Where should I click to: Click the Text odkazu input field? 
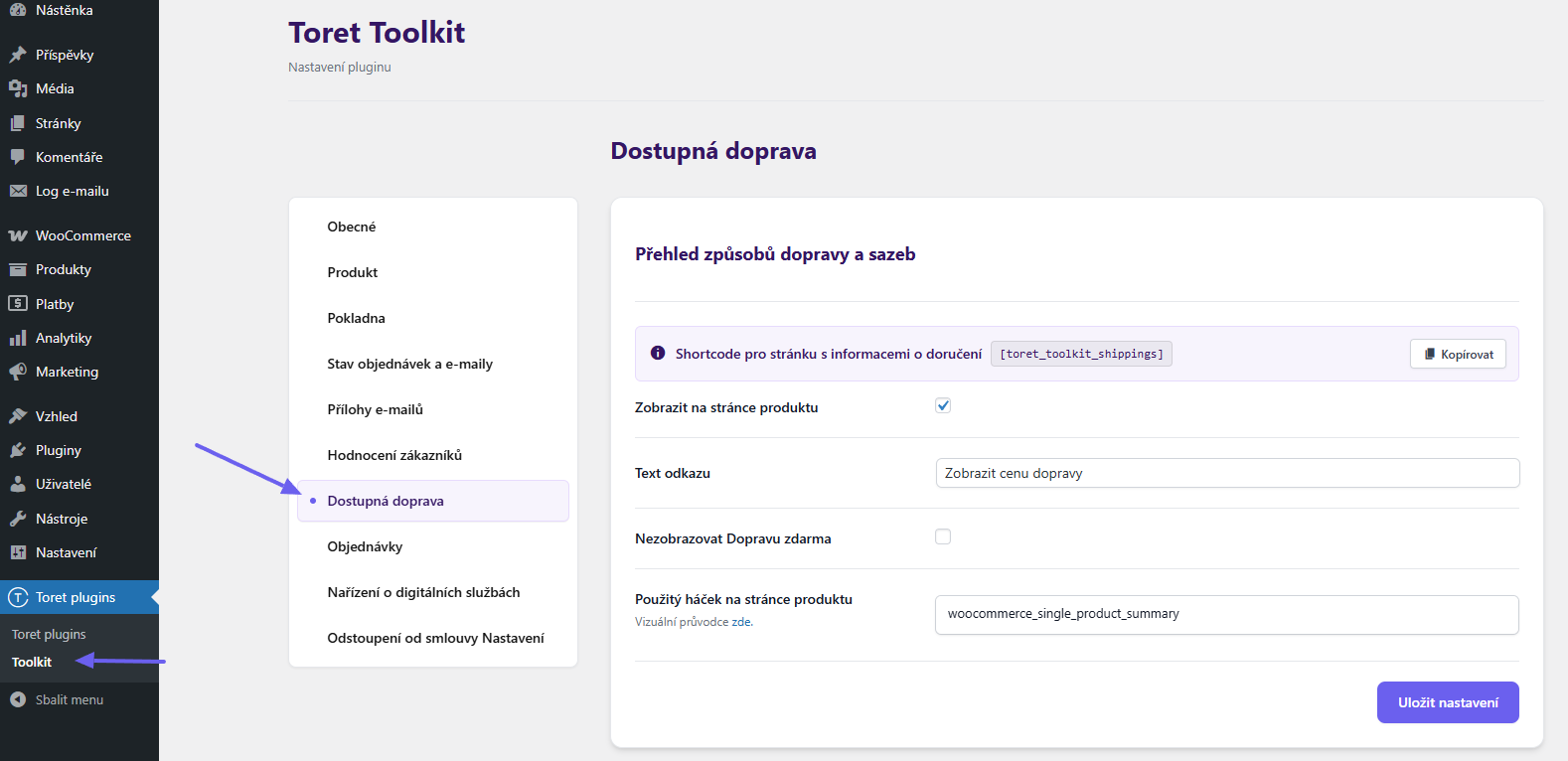tap(1227, 473)
